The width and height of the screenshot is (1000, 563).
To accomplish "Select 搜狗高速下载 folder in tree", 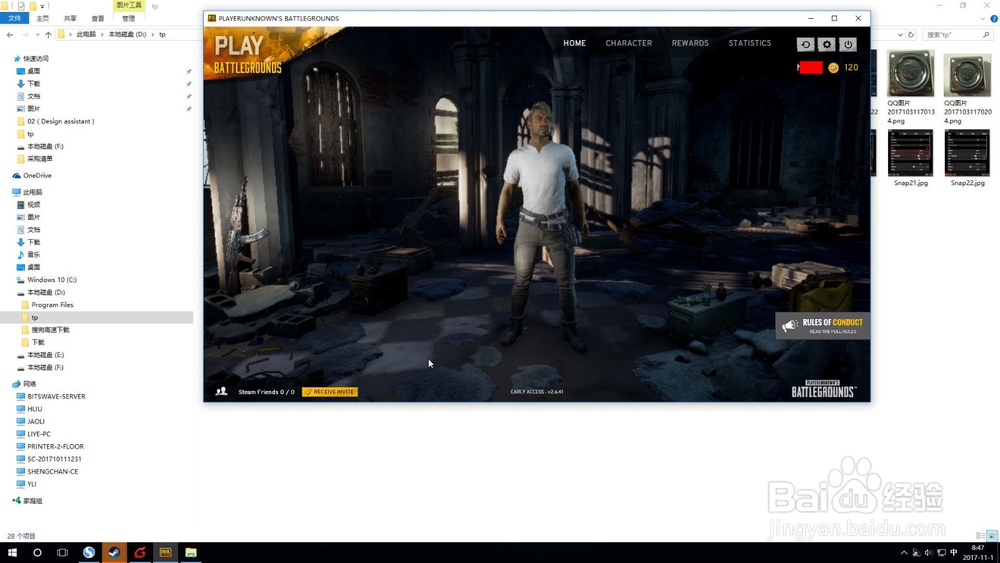I will pyautogui.click(x=50, y=330).
